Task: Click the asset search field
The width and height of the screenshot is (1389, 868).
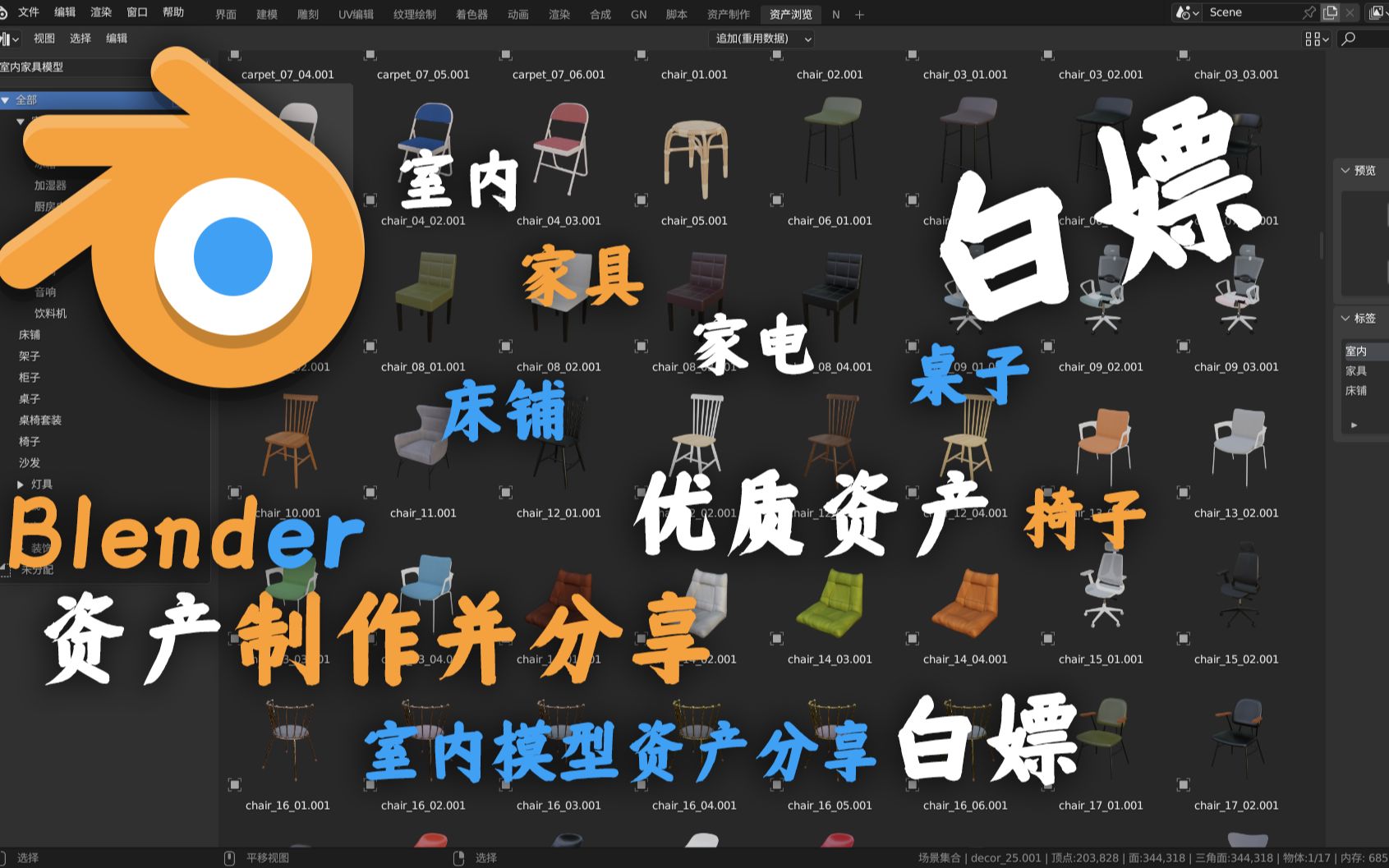Action: (1364, 39)
